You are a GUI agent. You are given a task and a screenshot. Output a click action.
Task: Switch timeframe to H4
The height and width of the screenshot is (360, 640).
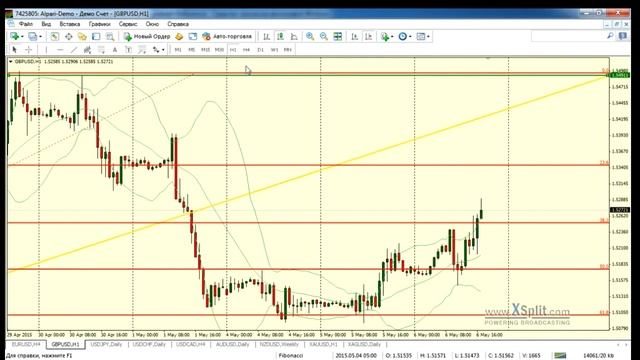[x=247, y=50]
